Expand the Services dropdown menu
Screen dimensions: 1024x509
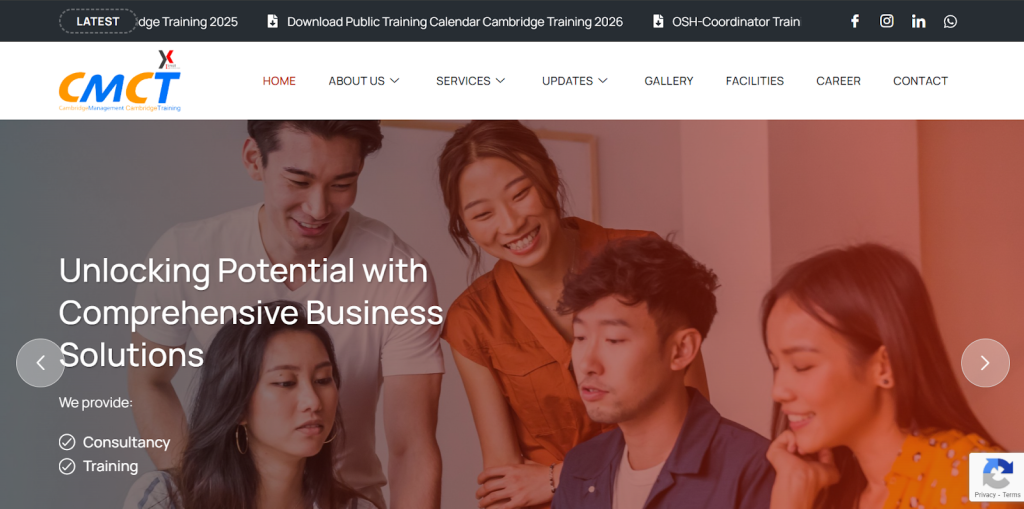[471, 81]
